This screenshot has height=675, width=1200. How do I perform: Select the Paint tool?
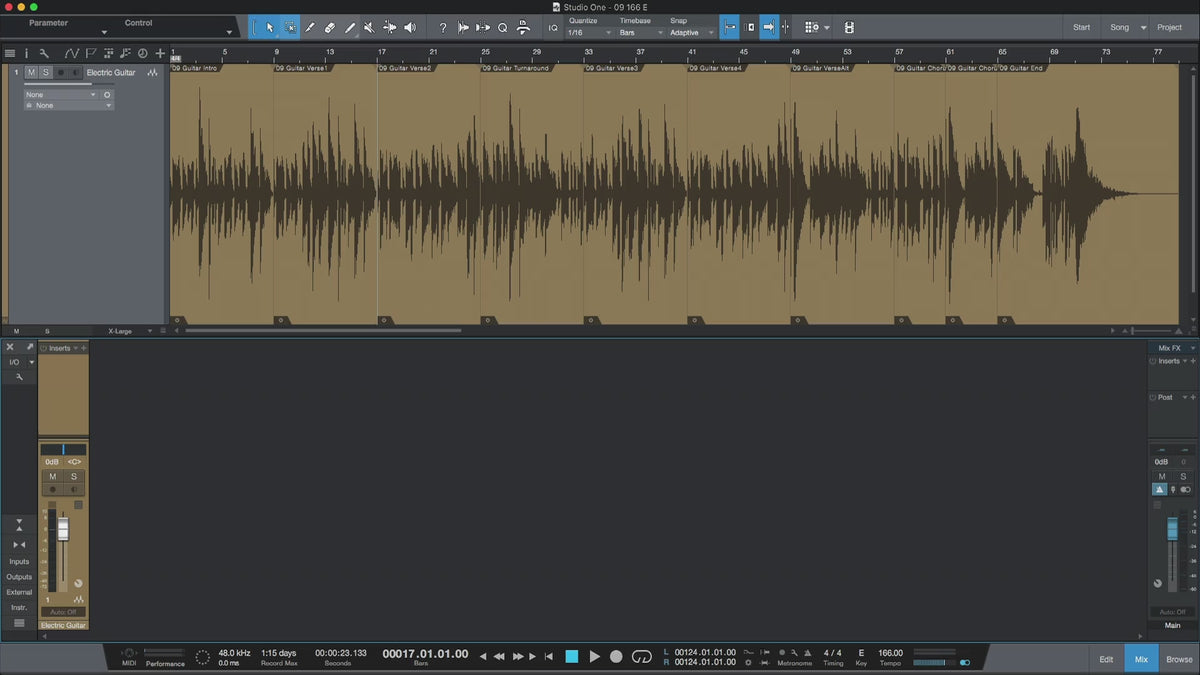point(350,28)
